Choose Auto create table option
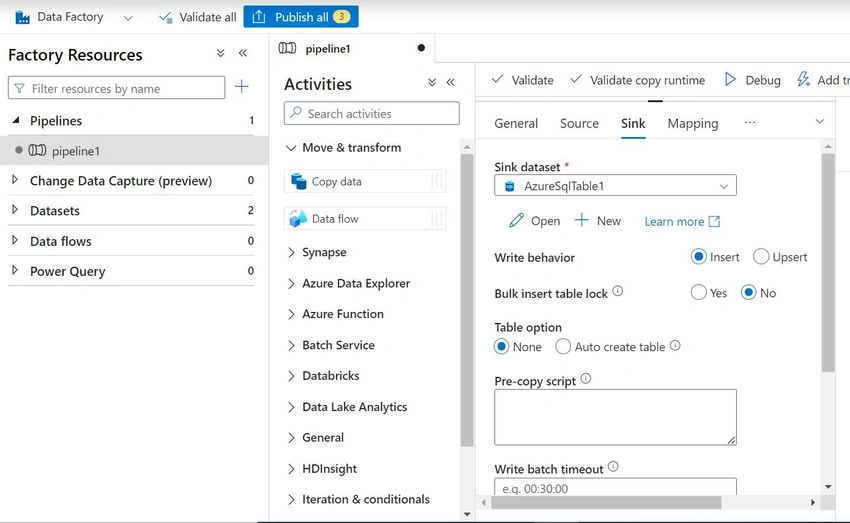Viewport: 850px width, 523px height. 563,346
